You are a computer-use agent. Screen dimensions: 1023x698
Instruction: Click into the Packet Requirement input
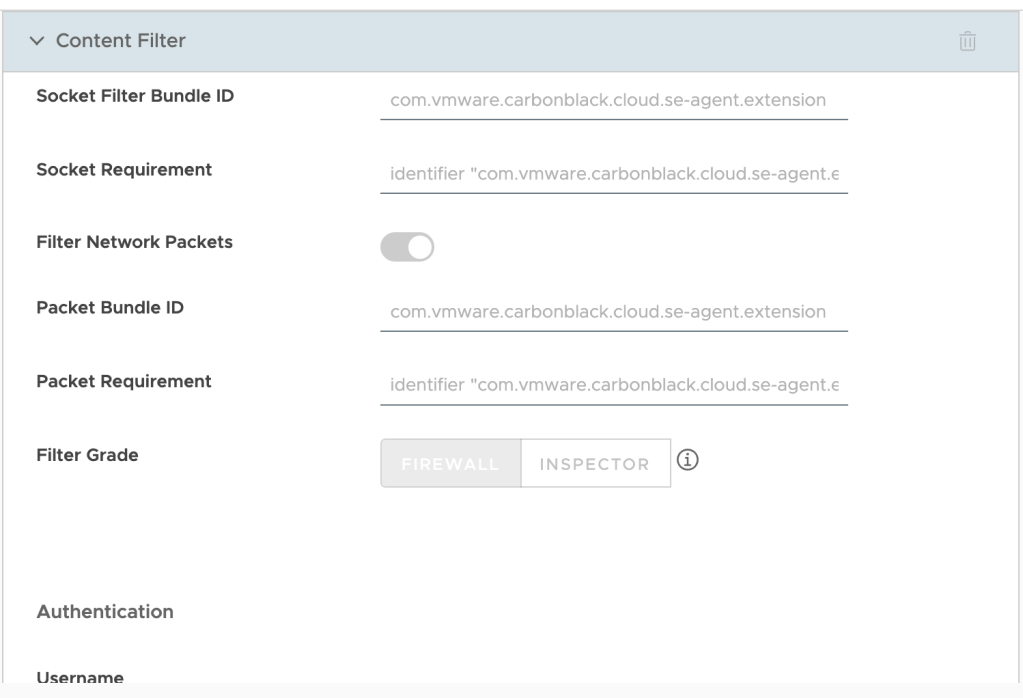pos(613,386)
